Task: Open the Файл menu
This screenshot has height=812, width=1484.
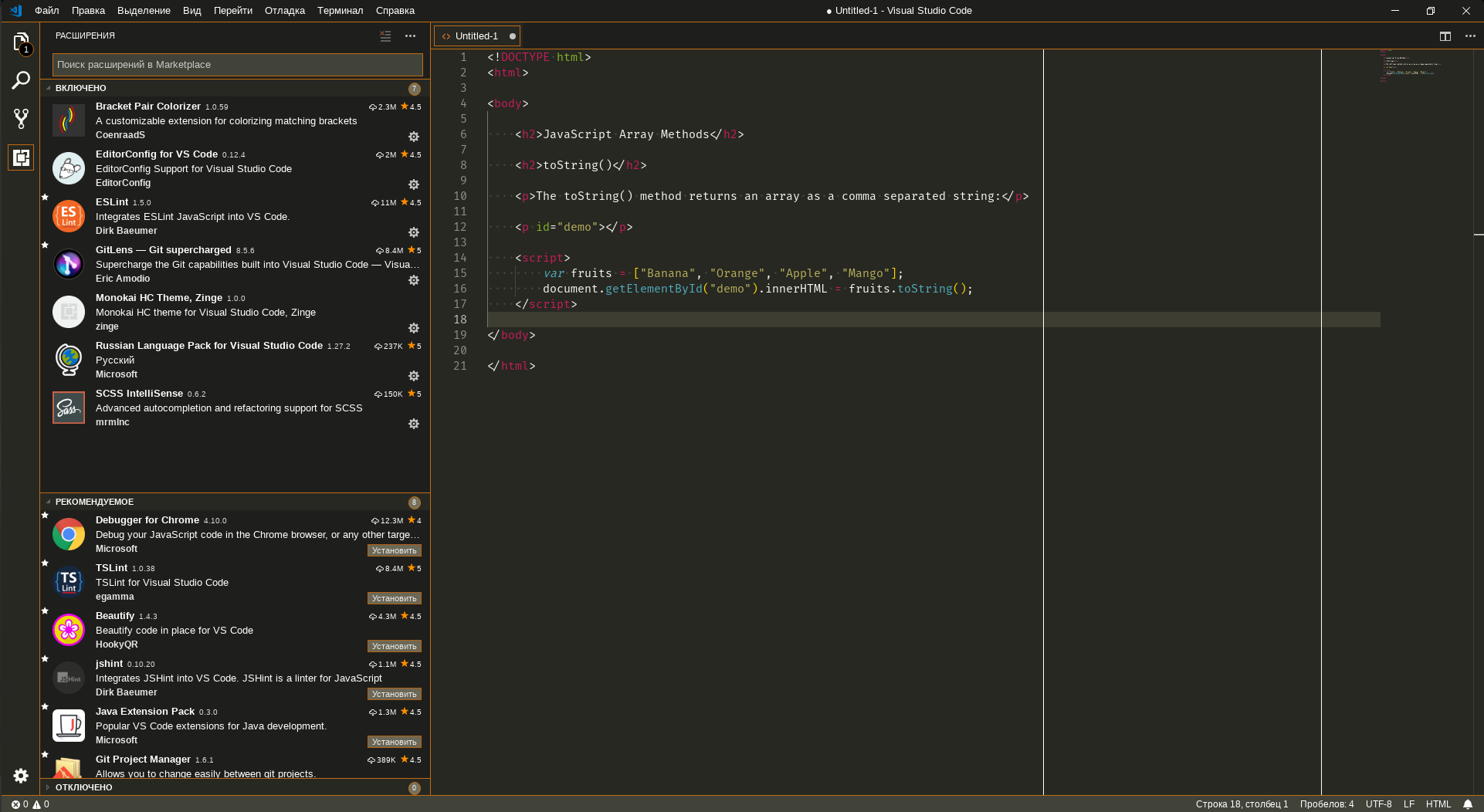Action: [47, 11]
